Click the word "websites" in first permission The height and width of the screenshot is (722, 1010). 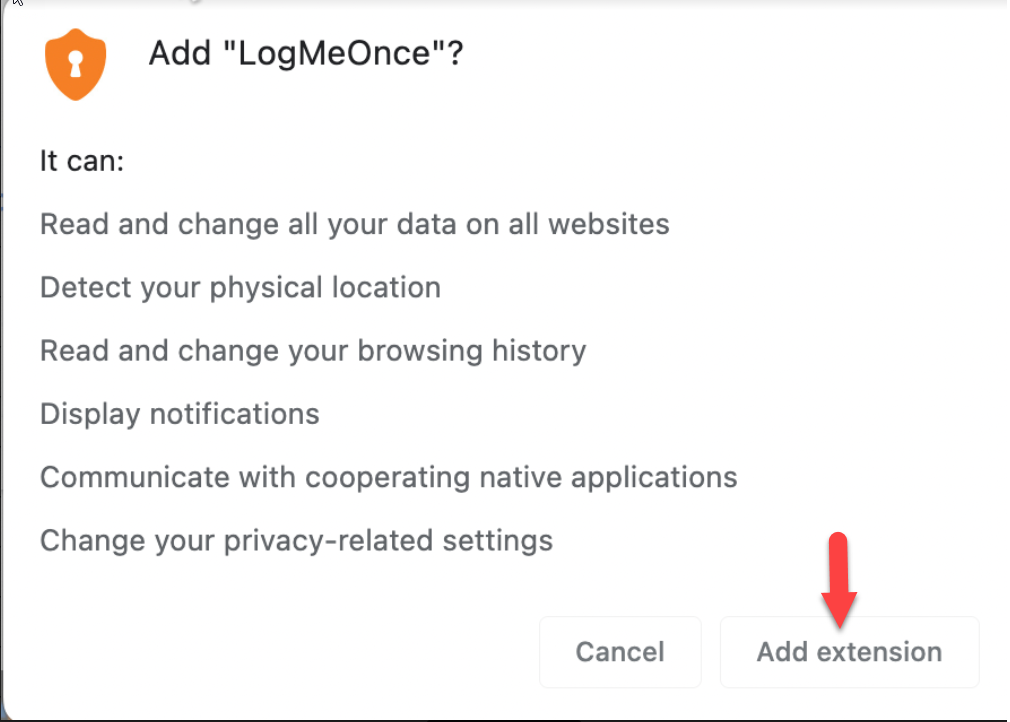click(x=609, y=224)
